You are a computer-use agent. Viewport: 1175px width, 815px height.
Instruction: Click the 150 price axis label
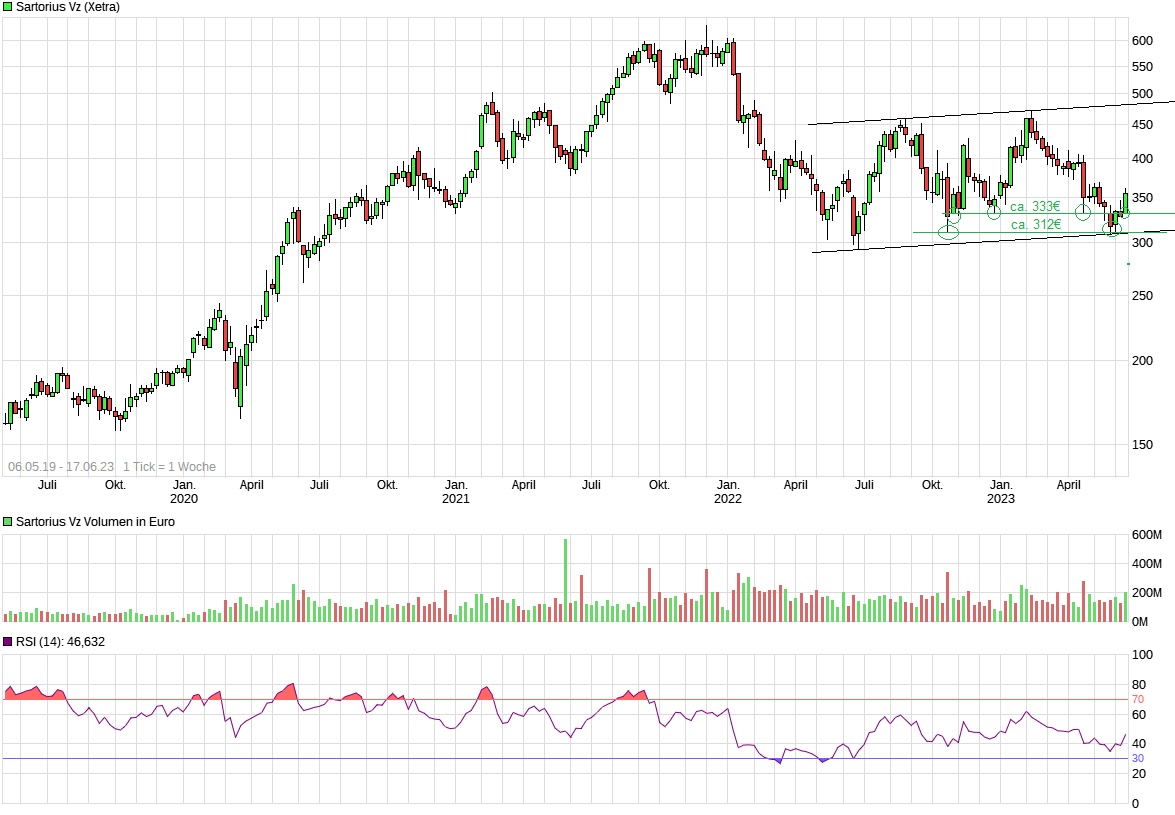[1142, 444]
